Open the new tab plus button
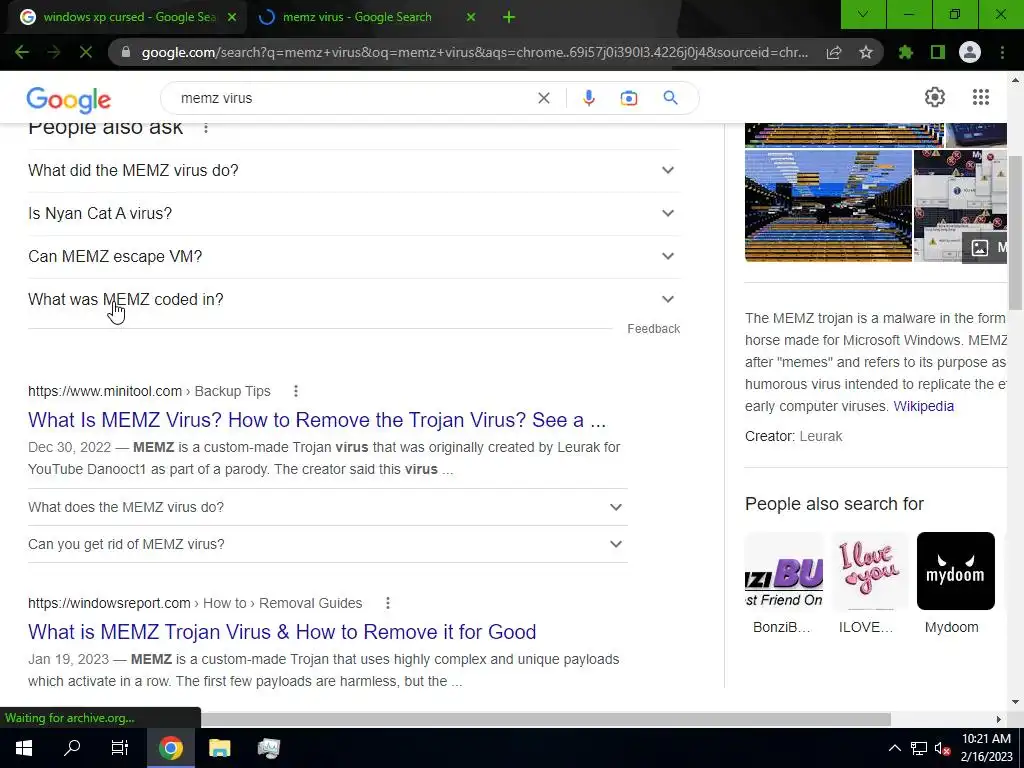This screenshot has height=768, width=1024. [x=509, y=17]
